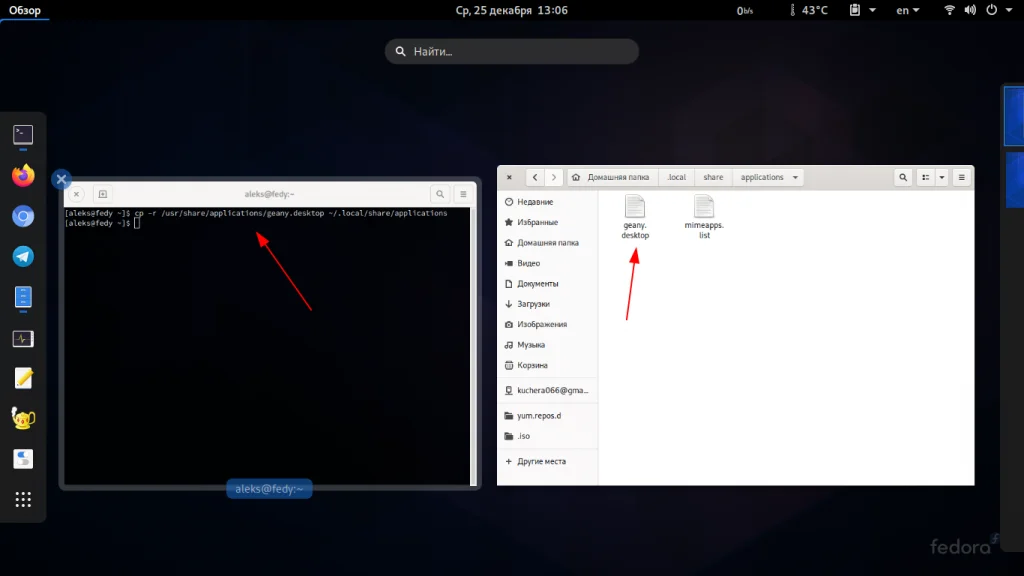This screenshot has width=1024, height=576.
Task: Open Видео in the sidebar
Action: pos(547,263)
